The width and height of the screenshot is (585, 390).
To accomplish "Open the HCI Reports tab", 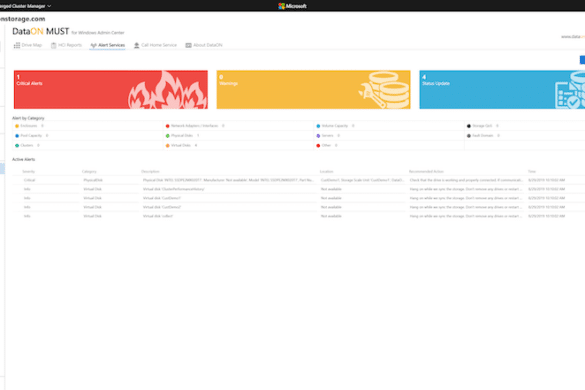I will [66, 45].
